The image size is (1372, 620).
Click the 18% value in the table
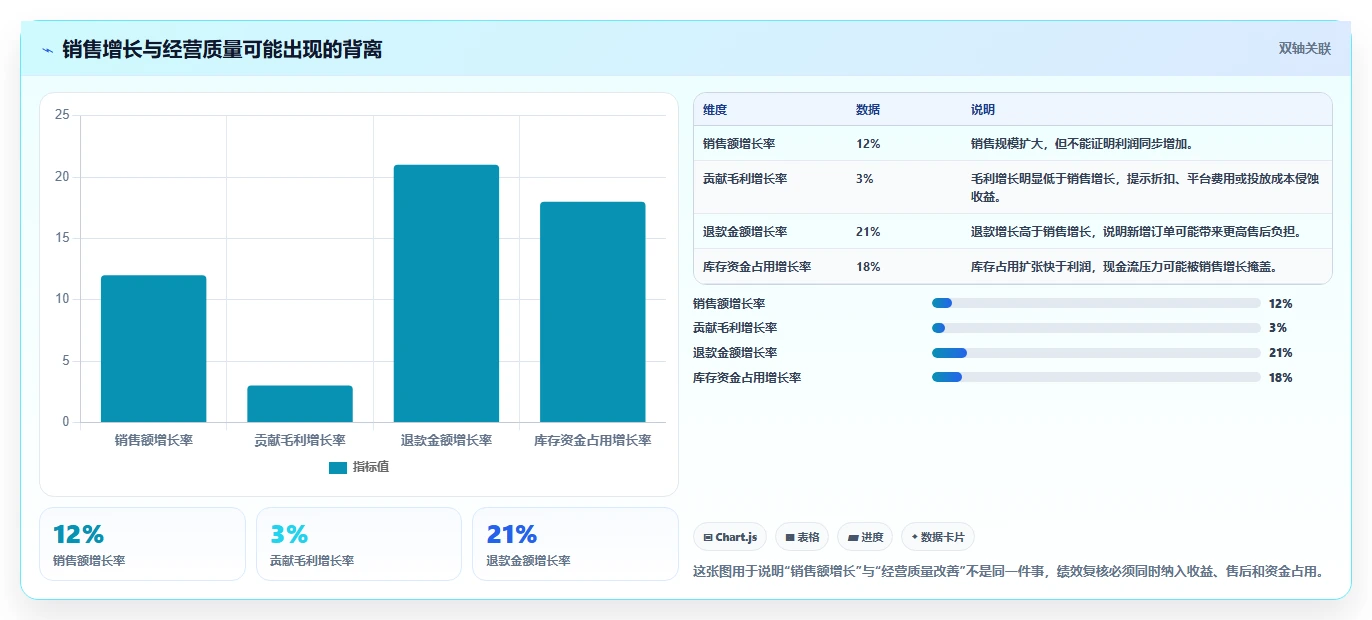pyautogui.click(x=868, y=267)
